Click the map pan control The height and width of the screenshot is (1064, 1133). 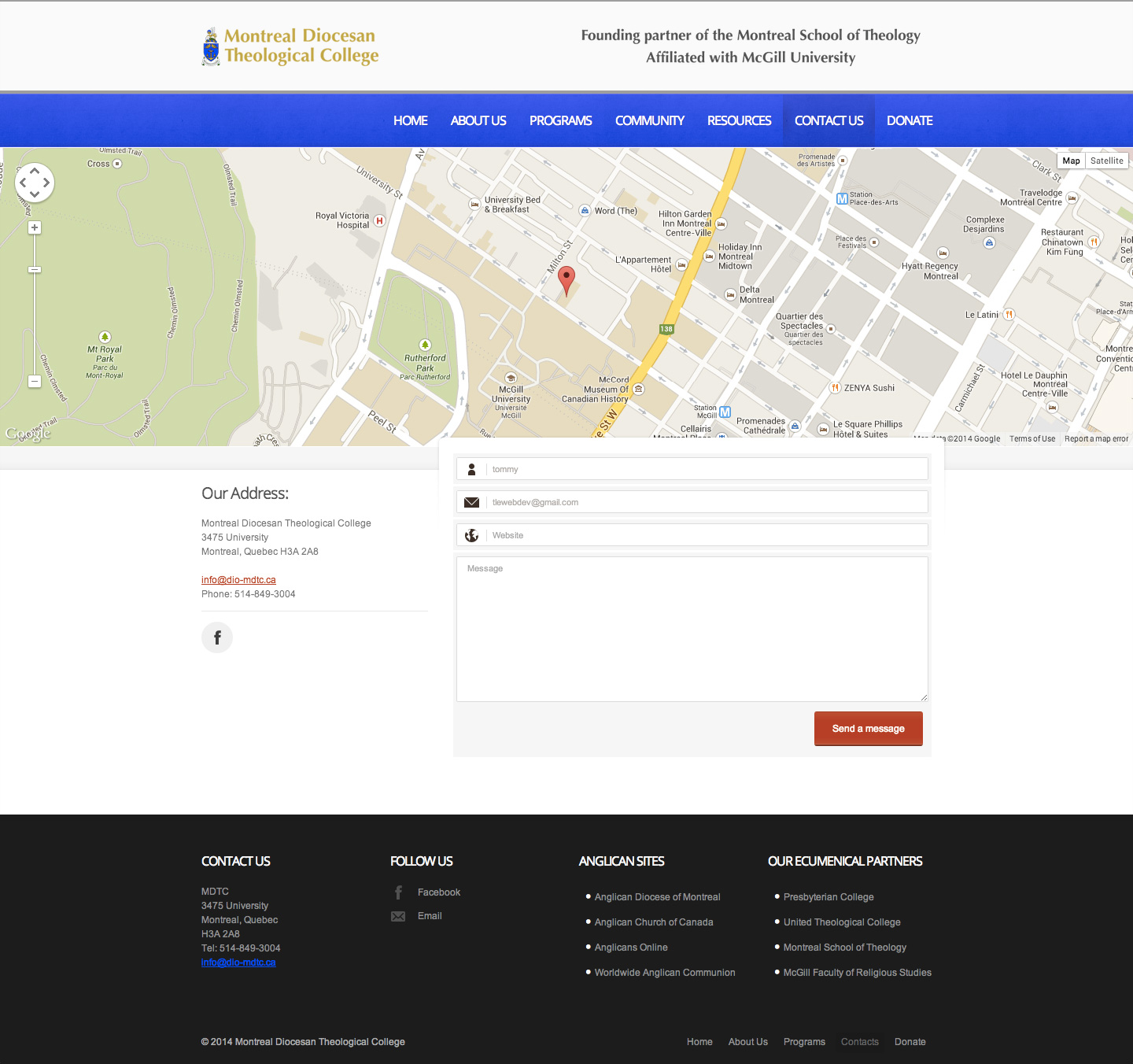(x=35, y=183)
